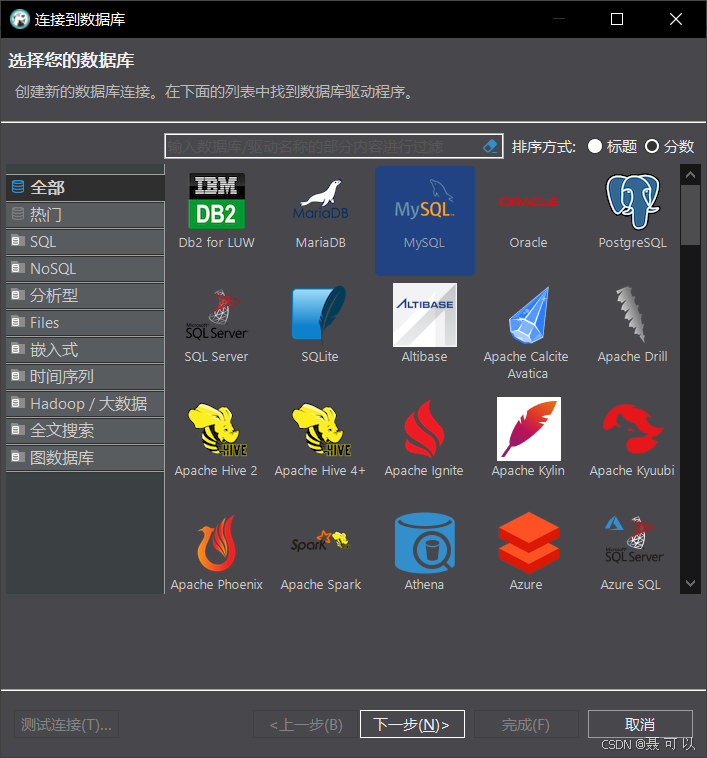Select the Azure driver icon
The height and width of the screenshot is (758, 707).
tap(528, 542)
